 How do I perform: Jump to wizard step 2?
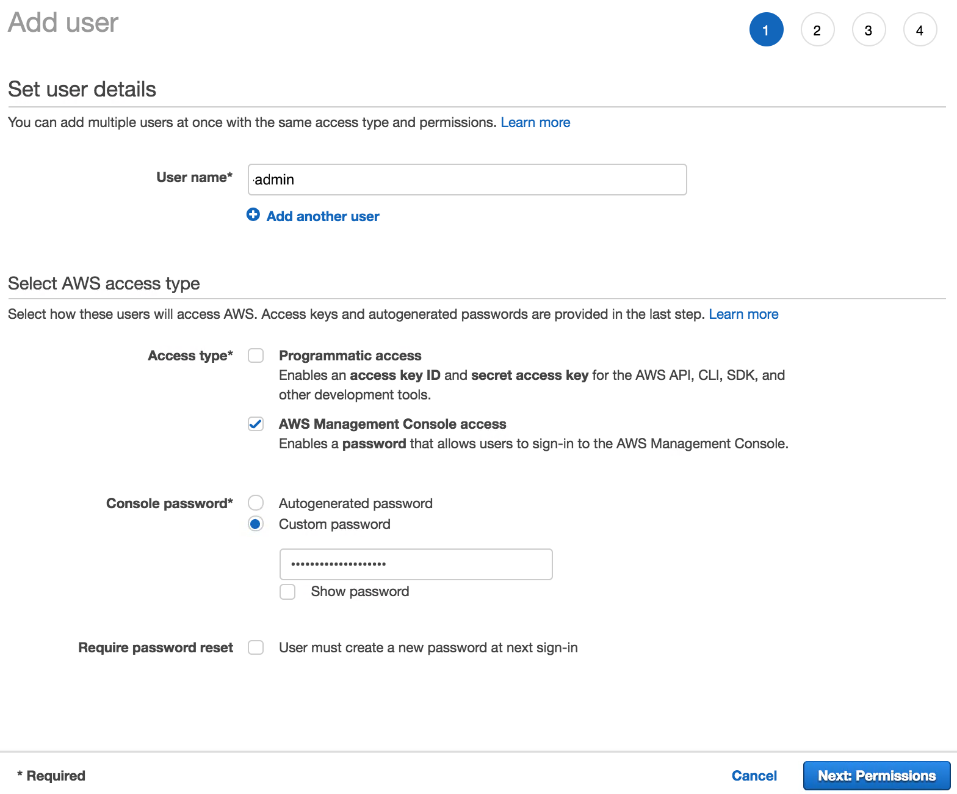(817, 29)
